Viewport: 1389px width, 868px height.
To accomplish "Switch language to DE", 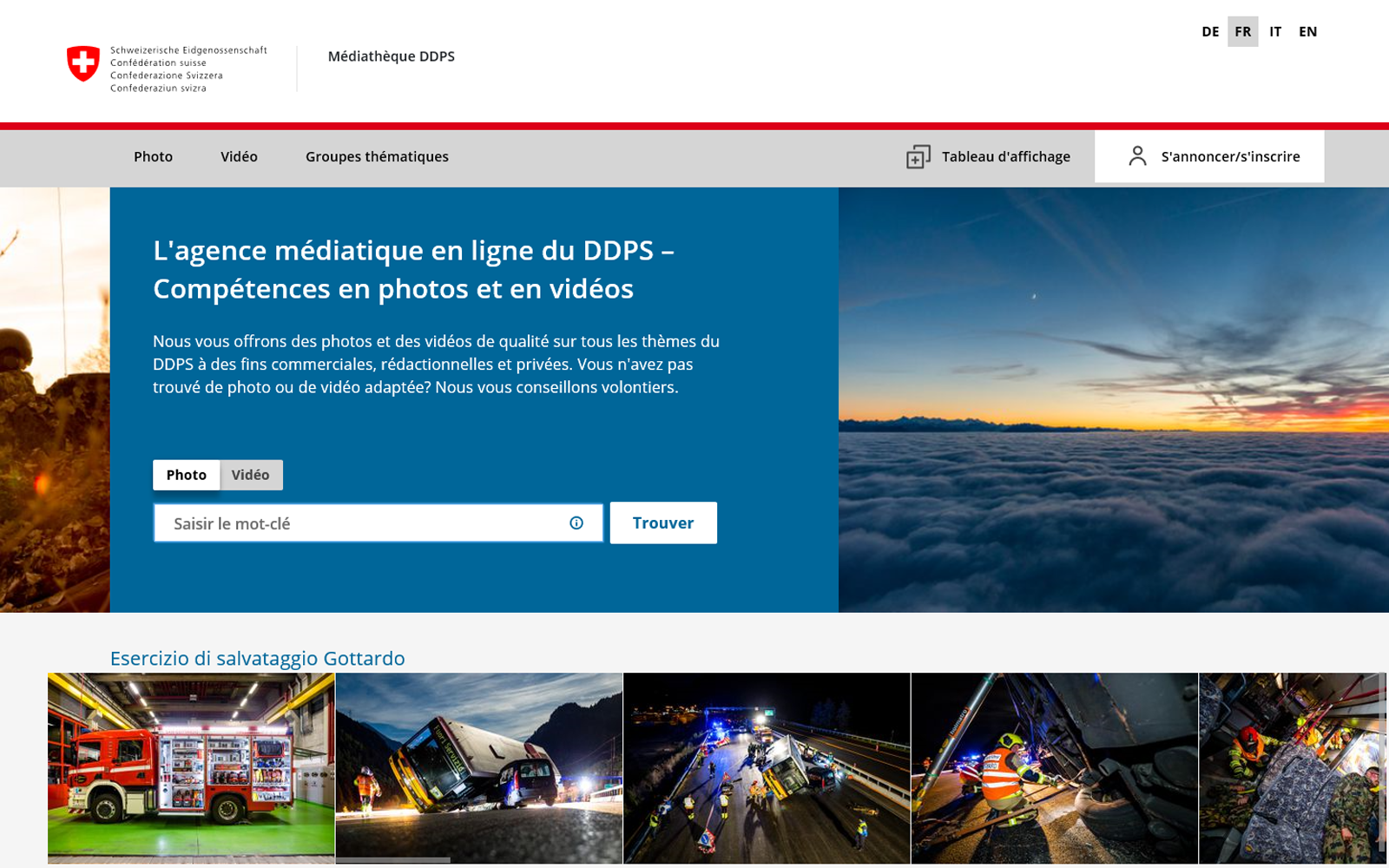I will click(x=1210, y=31).
